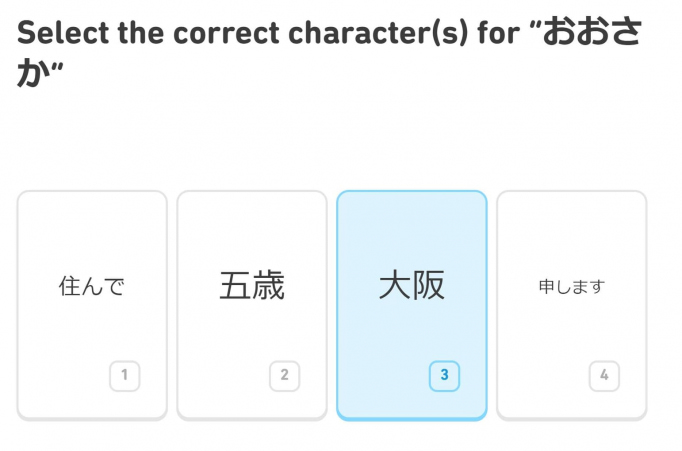Click the 五歳 kanji text
This screenshot has width=682, height=451.
click(x=252, y=286)
